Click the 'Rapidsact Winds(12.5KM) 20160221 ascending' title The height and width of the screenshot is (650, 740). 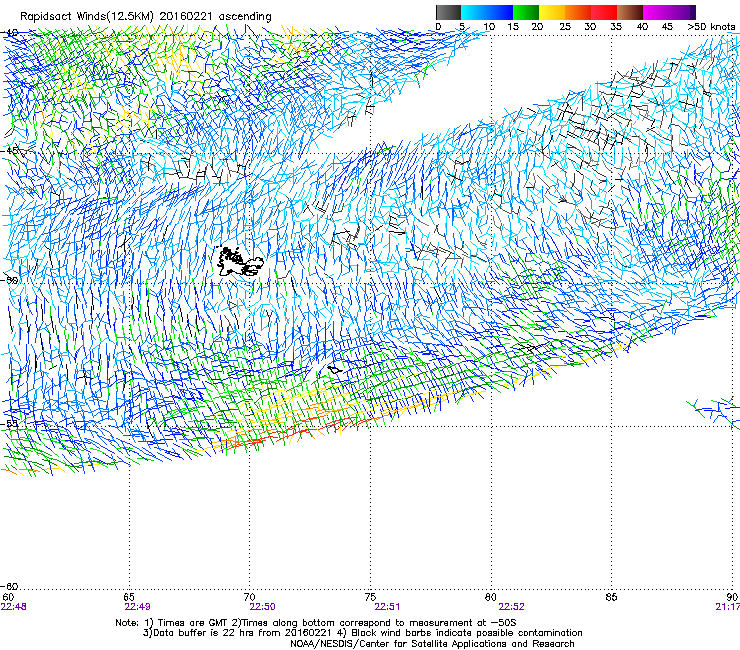tap(146, 17)
